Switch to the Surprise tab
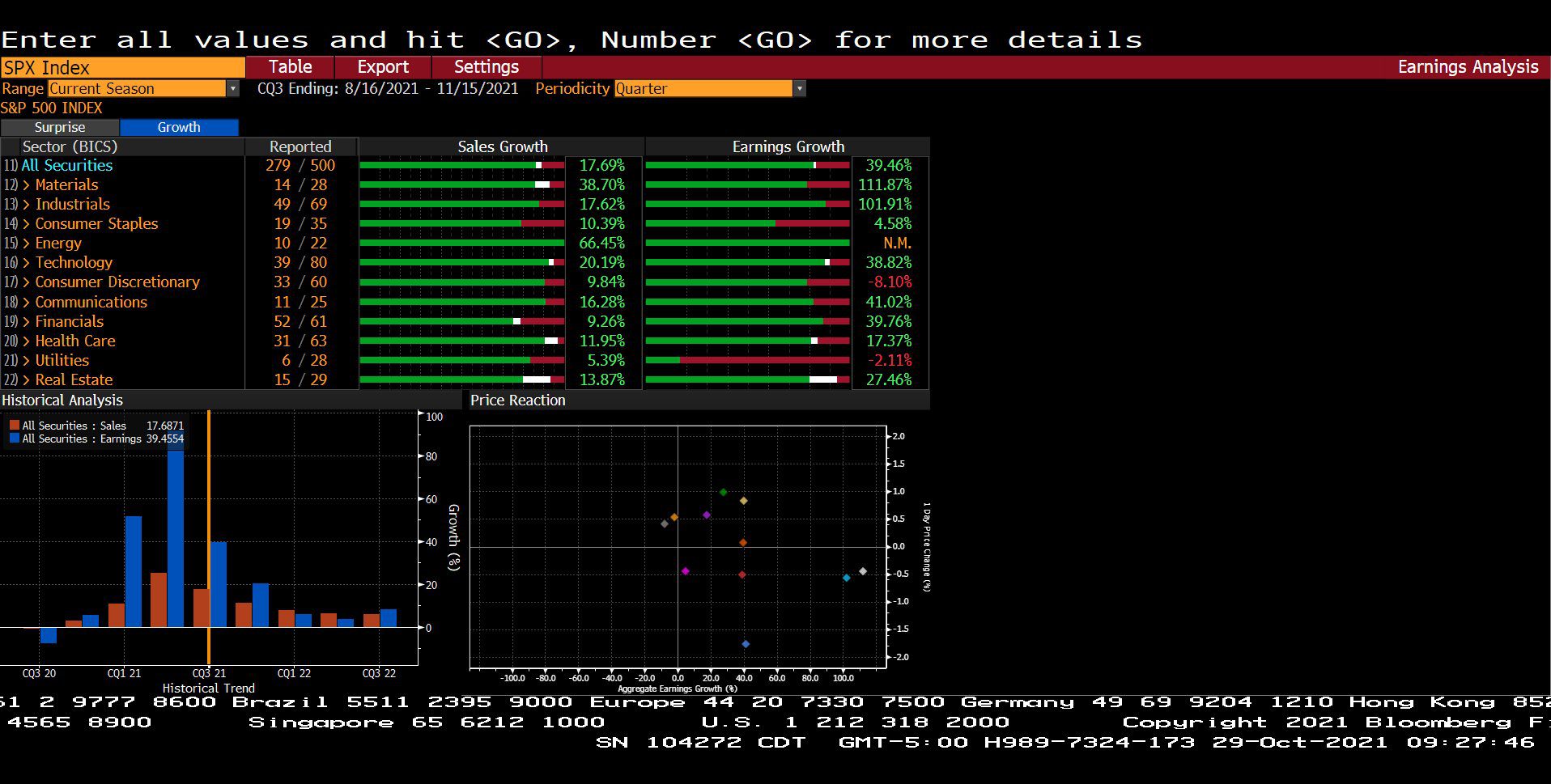1551x784 pixels. [x=60, y=127]
